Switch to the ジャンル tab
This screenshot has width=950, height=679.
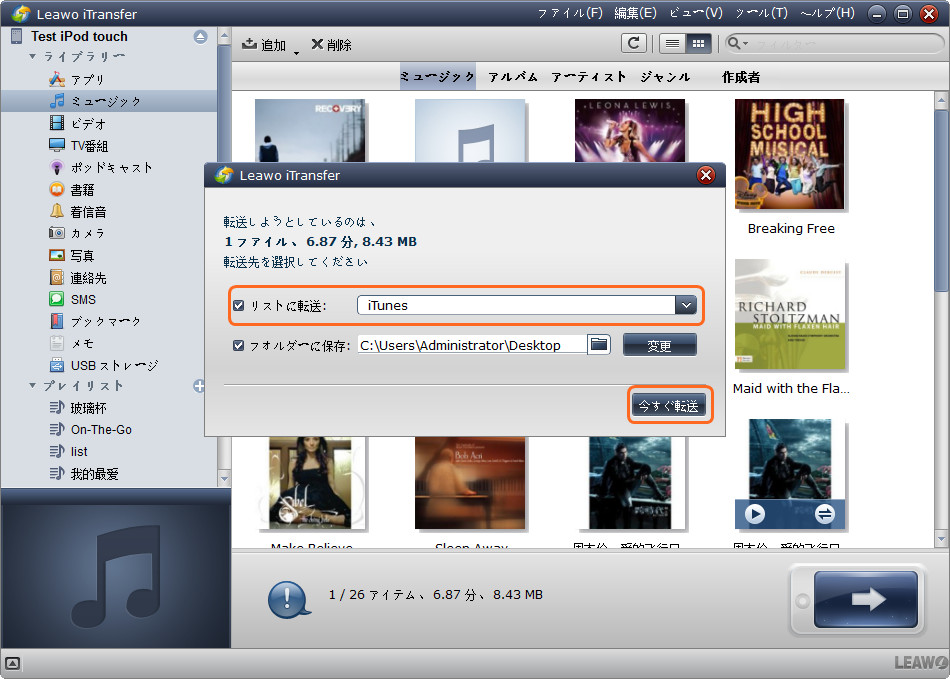(665, 77)
